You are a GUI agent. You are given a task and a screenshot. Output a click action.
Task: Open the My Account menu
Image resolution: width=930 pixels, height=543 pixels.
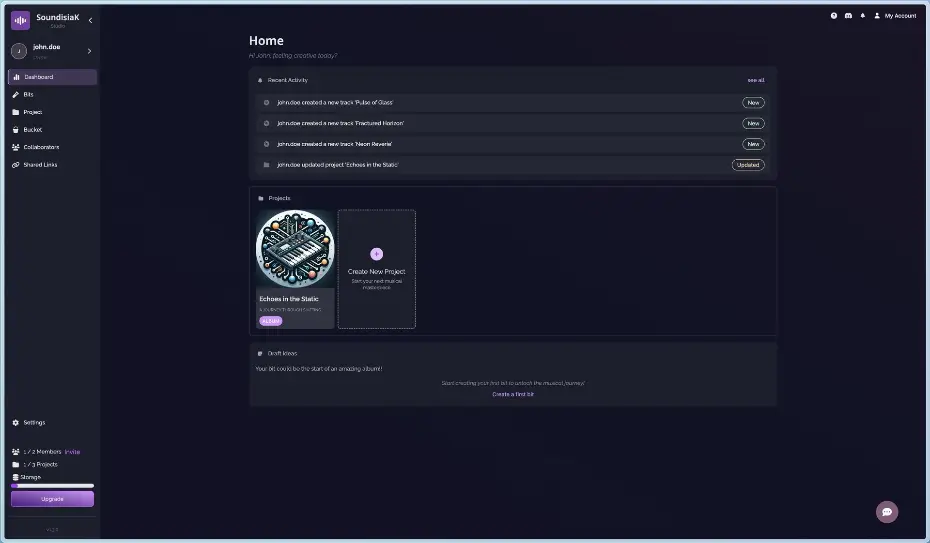(894, 16)
